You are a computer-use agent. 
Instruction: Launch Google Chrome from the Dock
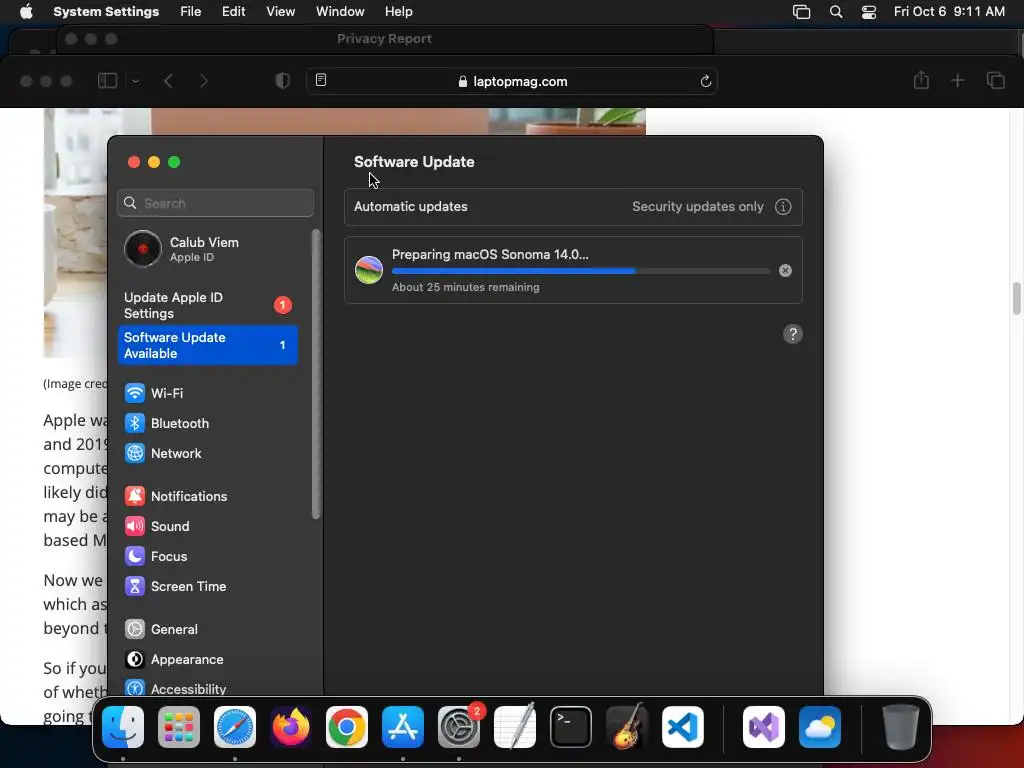[x=347, y=727]
